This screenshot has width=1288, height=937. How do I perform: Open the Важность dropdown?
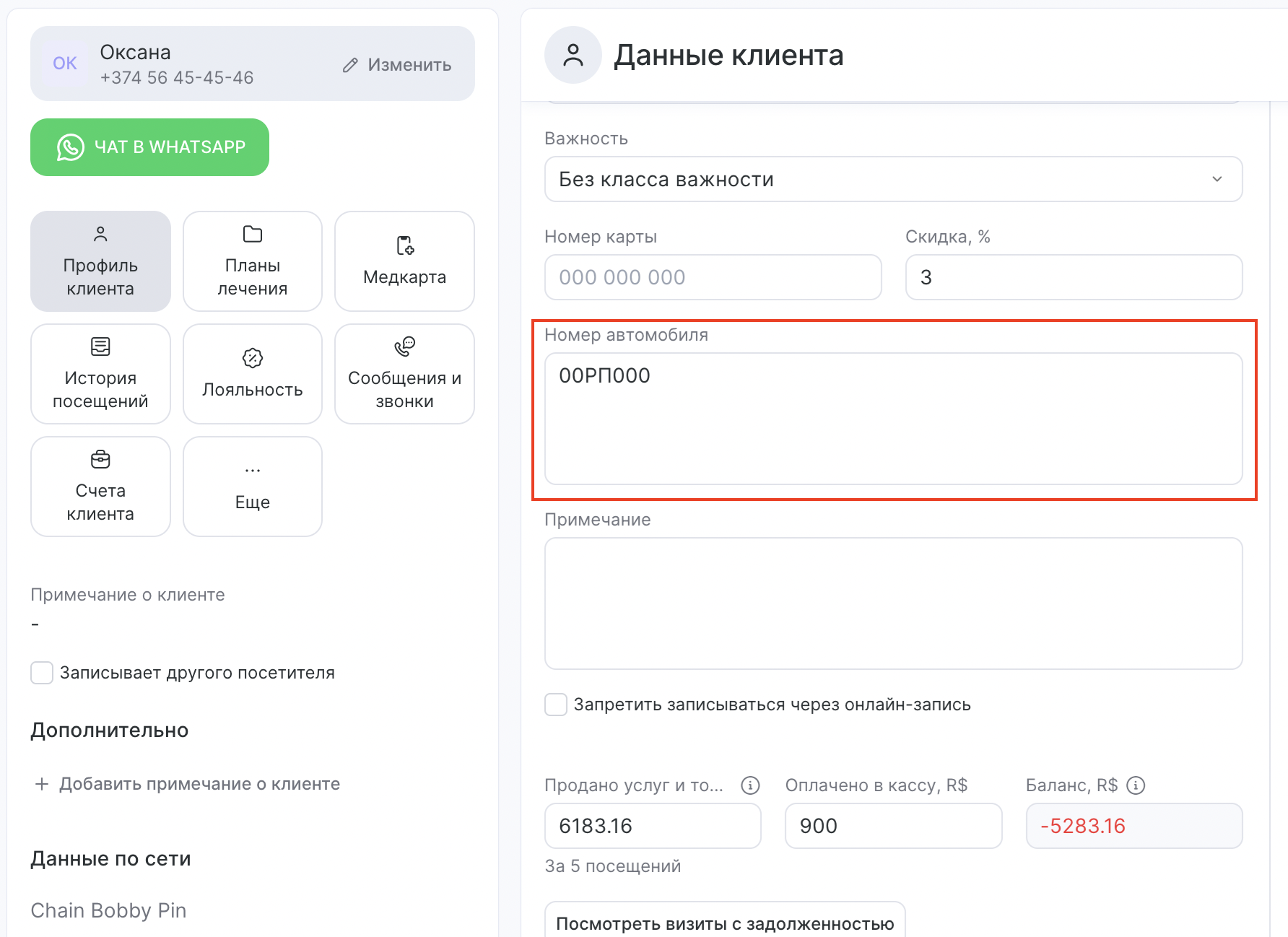click(x=893, y=179)
